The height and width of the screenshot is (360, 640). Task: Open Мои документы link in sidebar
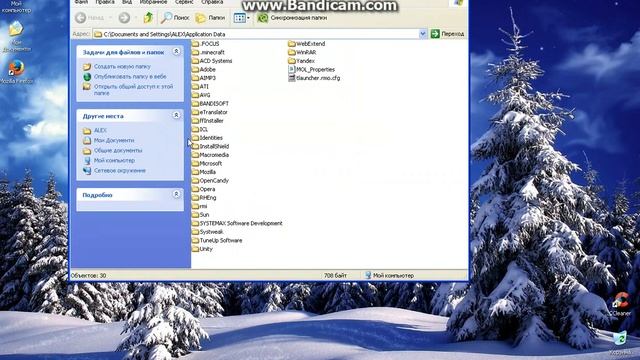(x=114, y=140)
